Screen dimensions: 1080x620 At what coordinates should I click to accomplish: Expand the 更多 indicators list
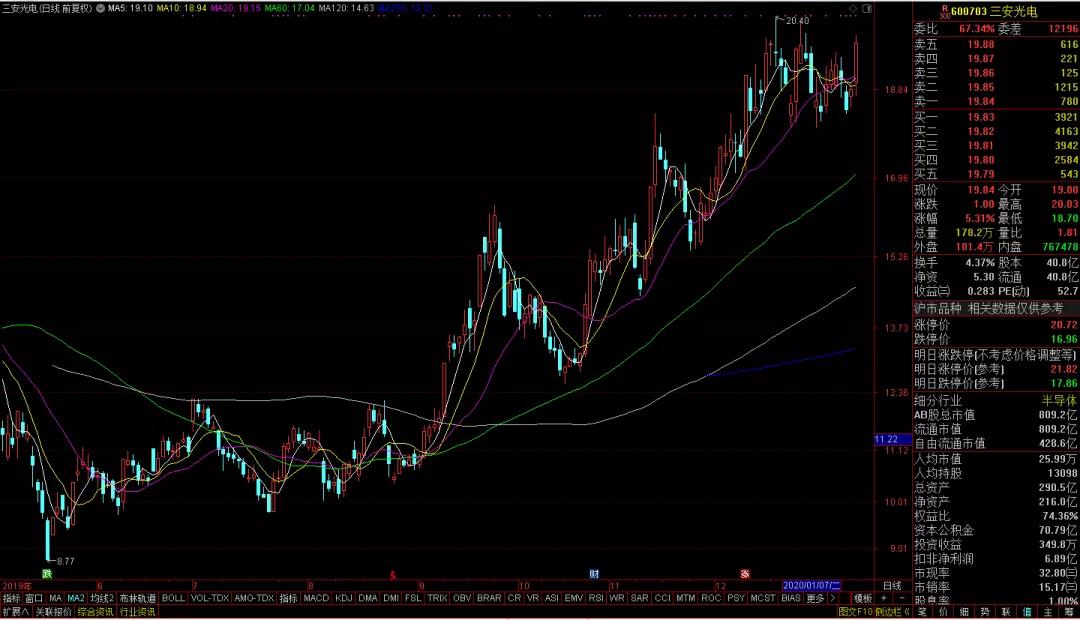tap(816, 598)
